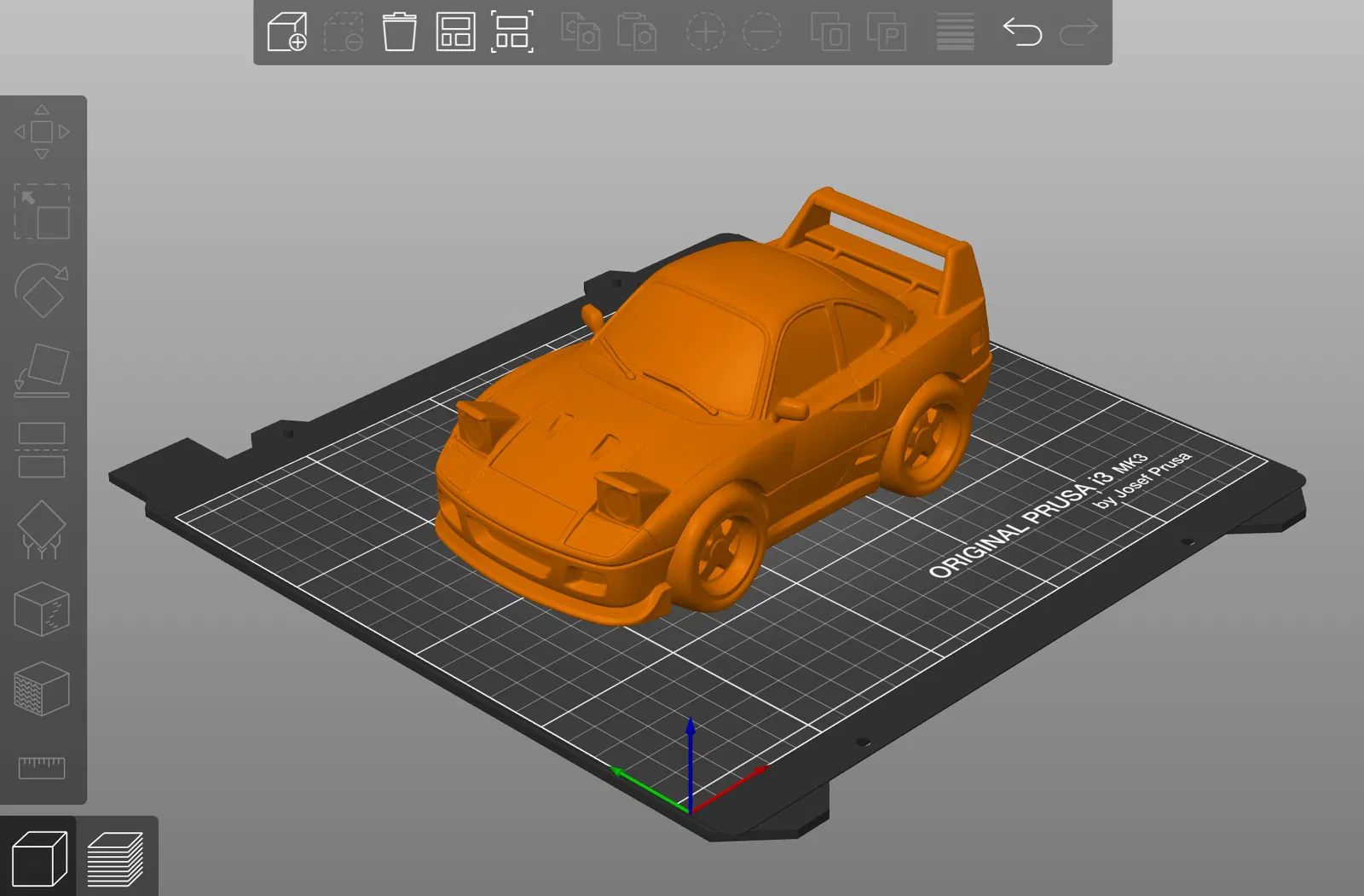The image size is (1364, 896).
Task: Select the Scale tool
Action: point(42,211)
